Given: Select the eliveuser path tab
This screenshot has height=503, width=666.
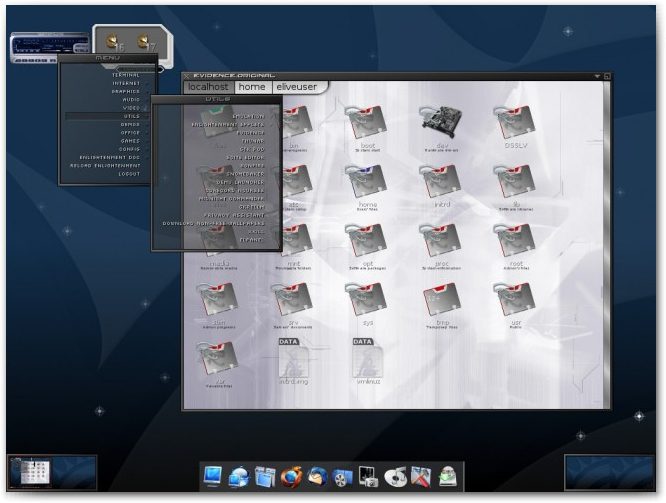Looking at the screenshot, I should (x=296, y=87).
